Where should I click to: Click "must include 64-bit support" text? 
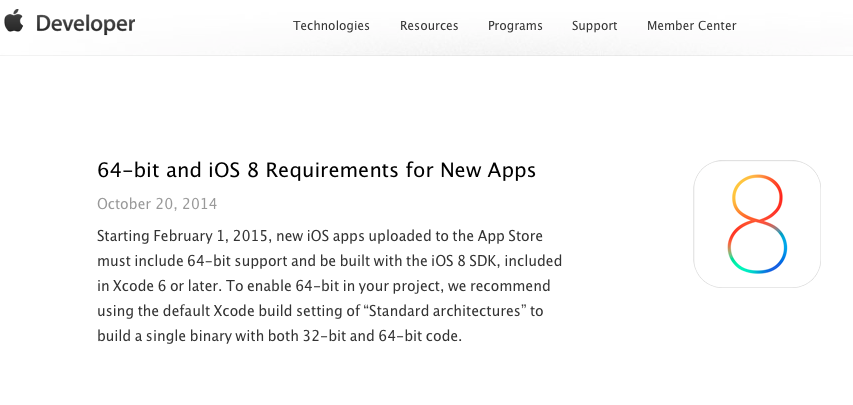click(185, 261)
